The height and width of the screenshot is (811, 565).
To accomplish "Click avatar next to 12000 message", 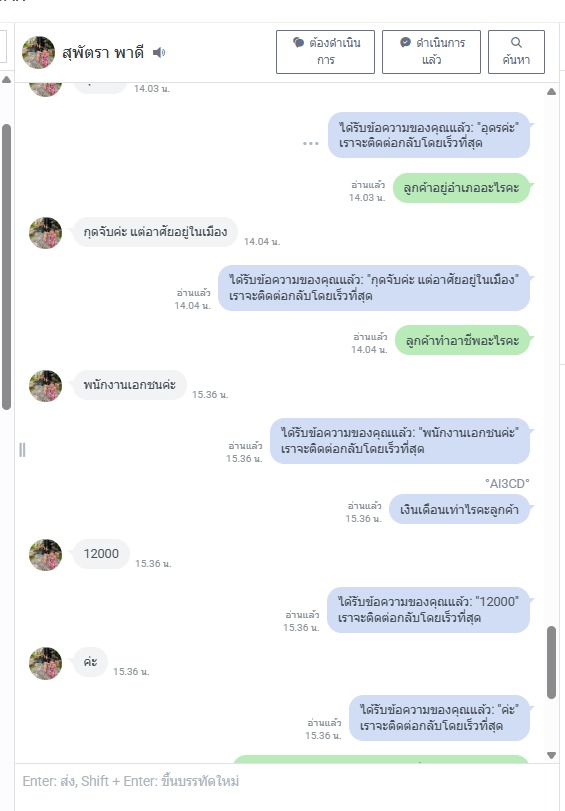I will [x=46, y=555].
